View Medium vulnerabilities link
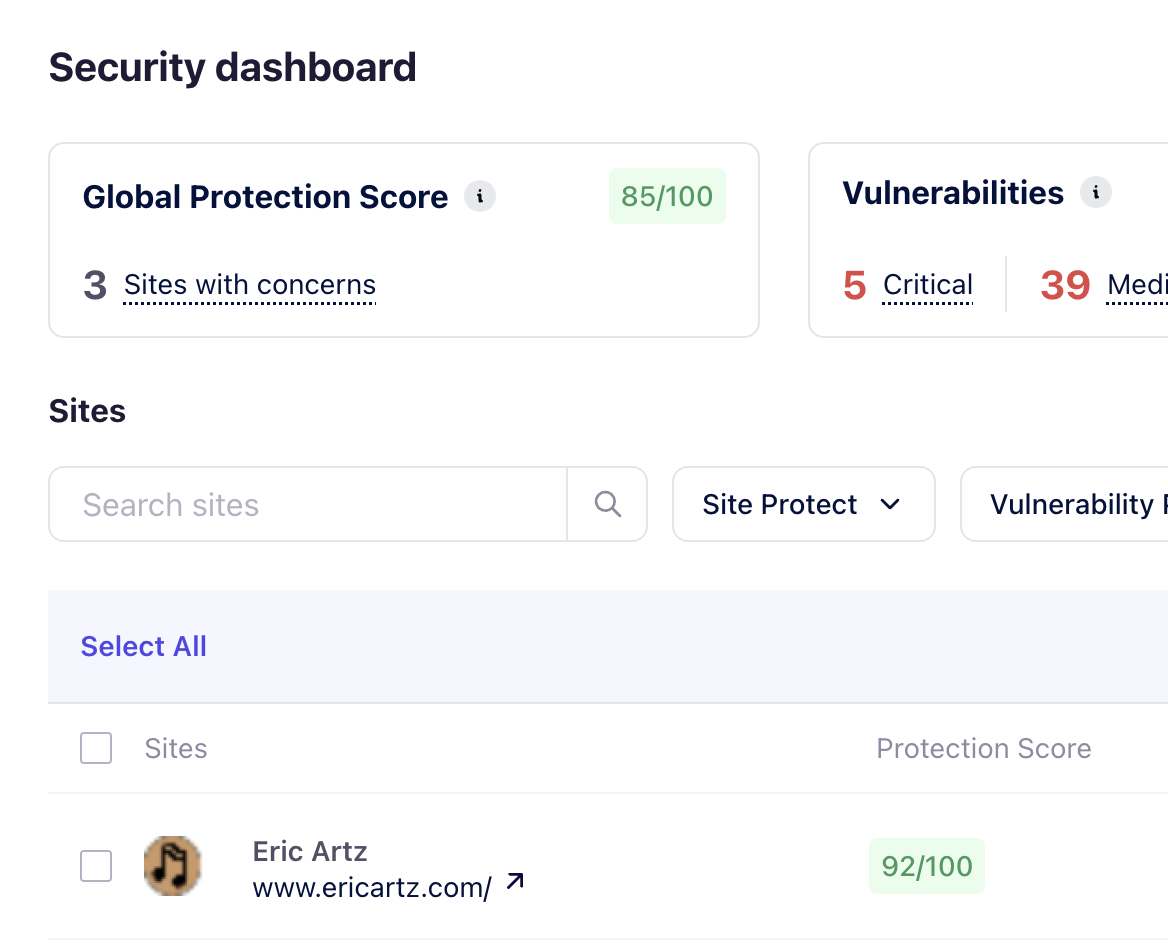The height and width of the screenshot is (946, 1168). [1137, 286]
